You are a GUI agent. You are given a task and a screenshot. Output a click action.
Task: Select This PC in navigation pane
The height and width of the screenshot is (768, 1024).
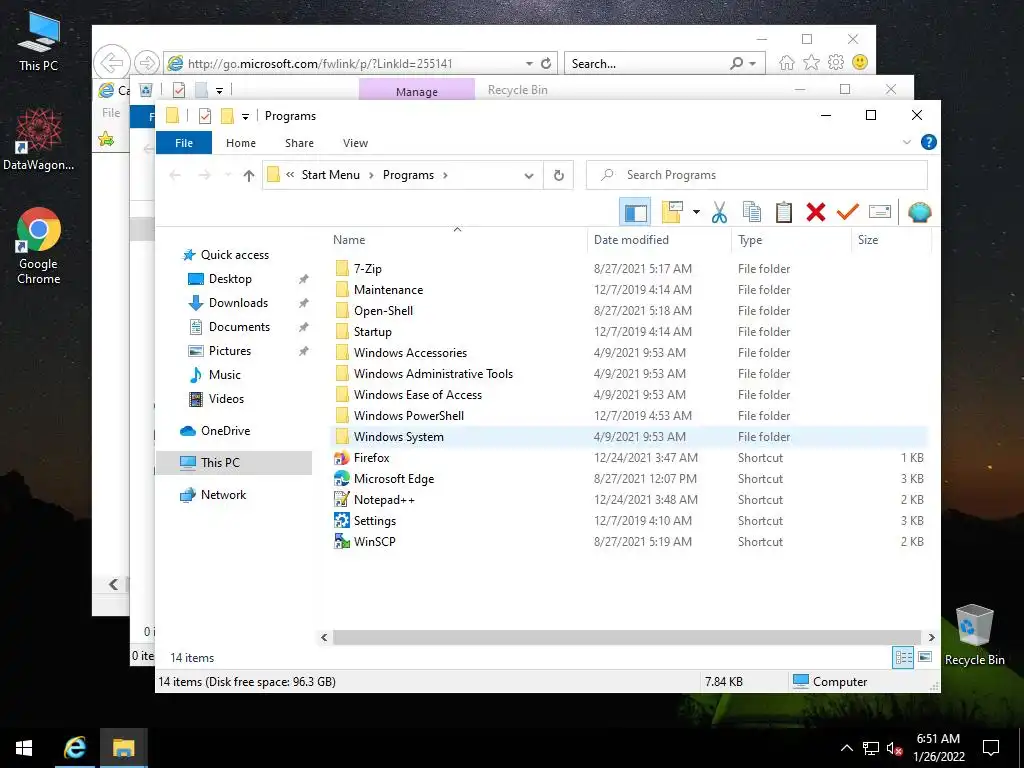[234, 462]
